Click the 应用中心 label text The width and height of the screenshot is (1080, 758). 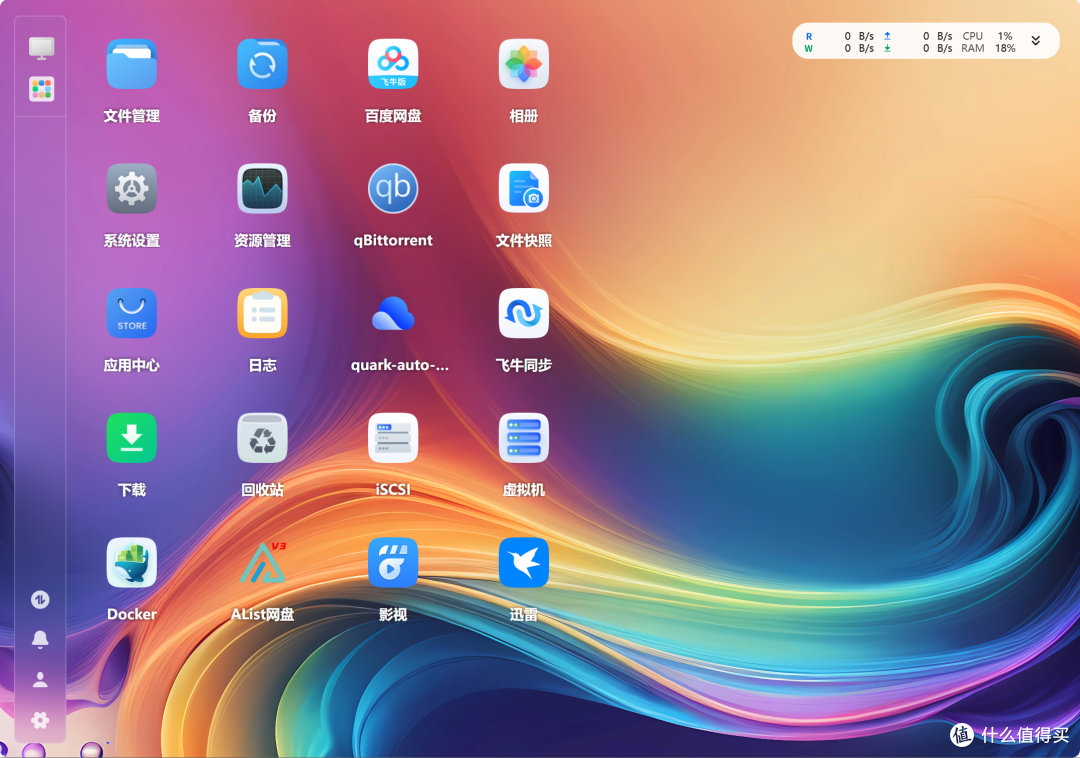pos(132,365)
